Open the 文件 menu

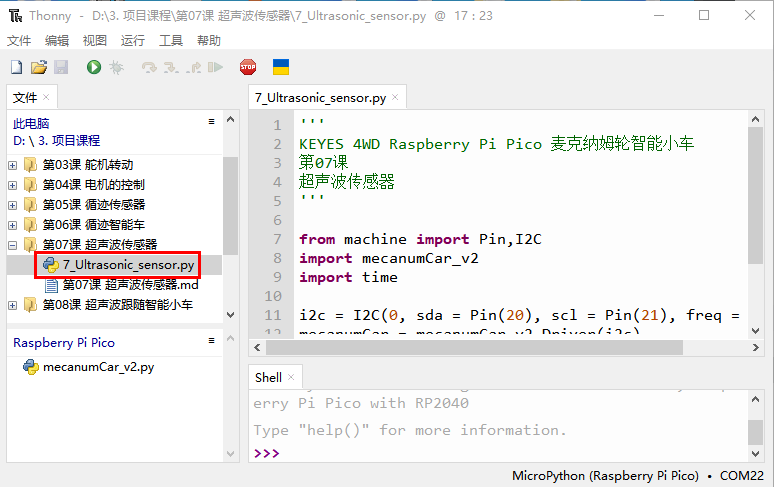19,40
